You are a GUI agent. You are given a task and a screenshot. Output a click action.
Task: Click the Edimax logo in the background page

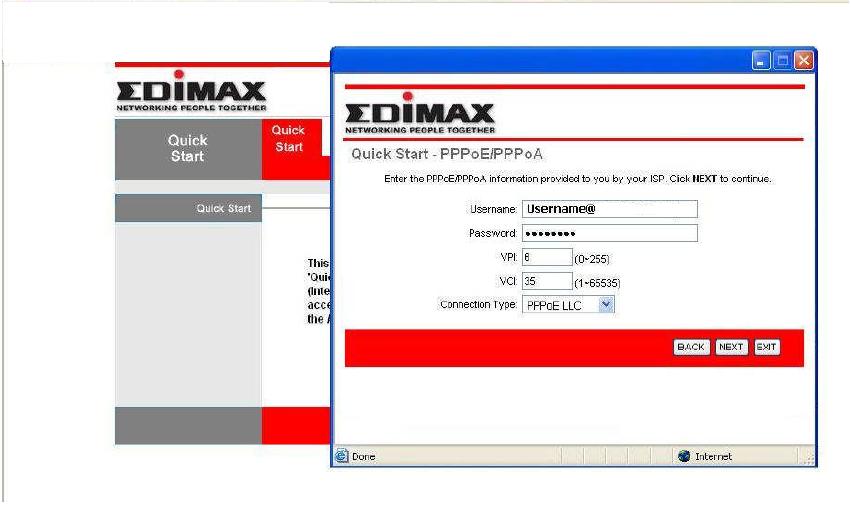coord(191,91)
